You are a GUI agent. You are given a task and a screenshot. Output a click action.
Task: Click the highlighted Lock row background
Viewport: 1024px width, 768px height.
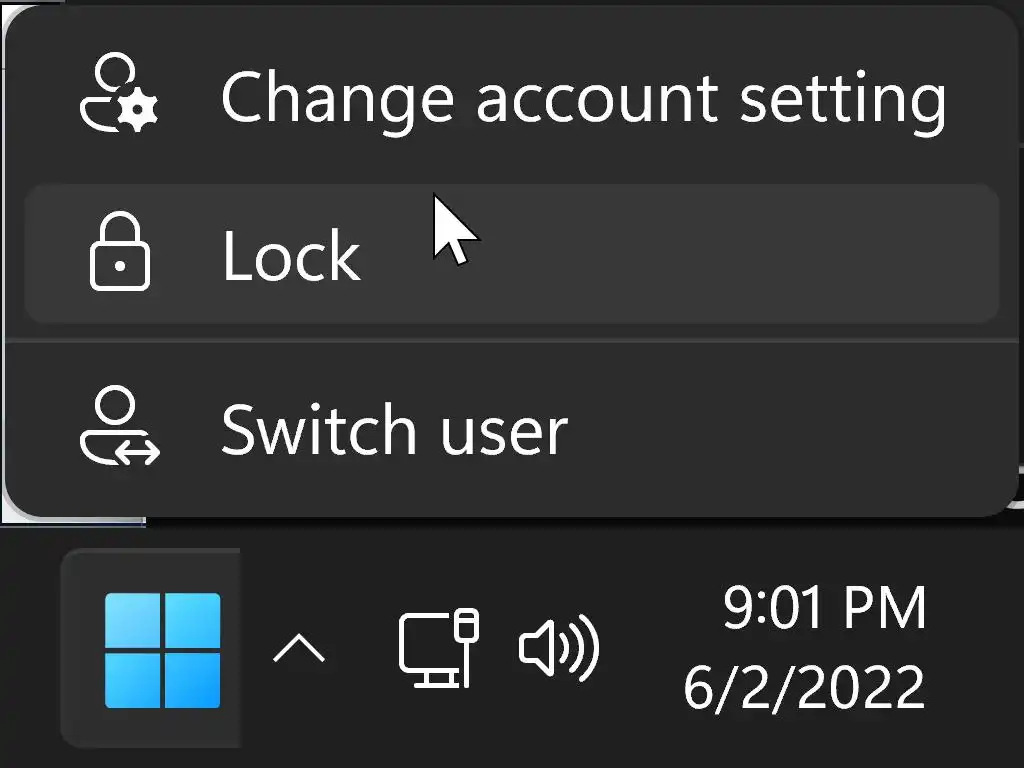tap(700, 256)
